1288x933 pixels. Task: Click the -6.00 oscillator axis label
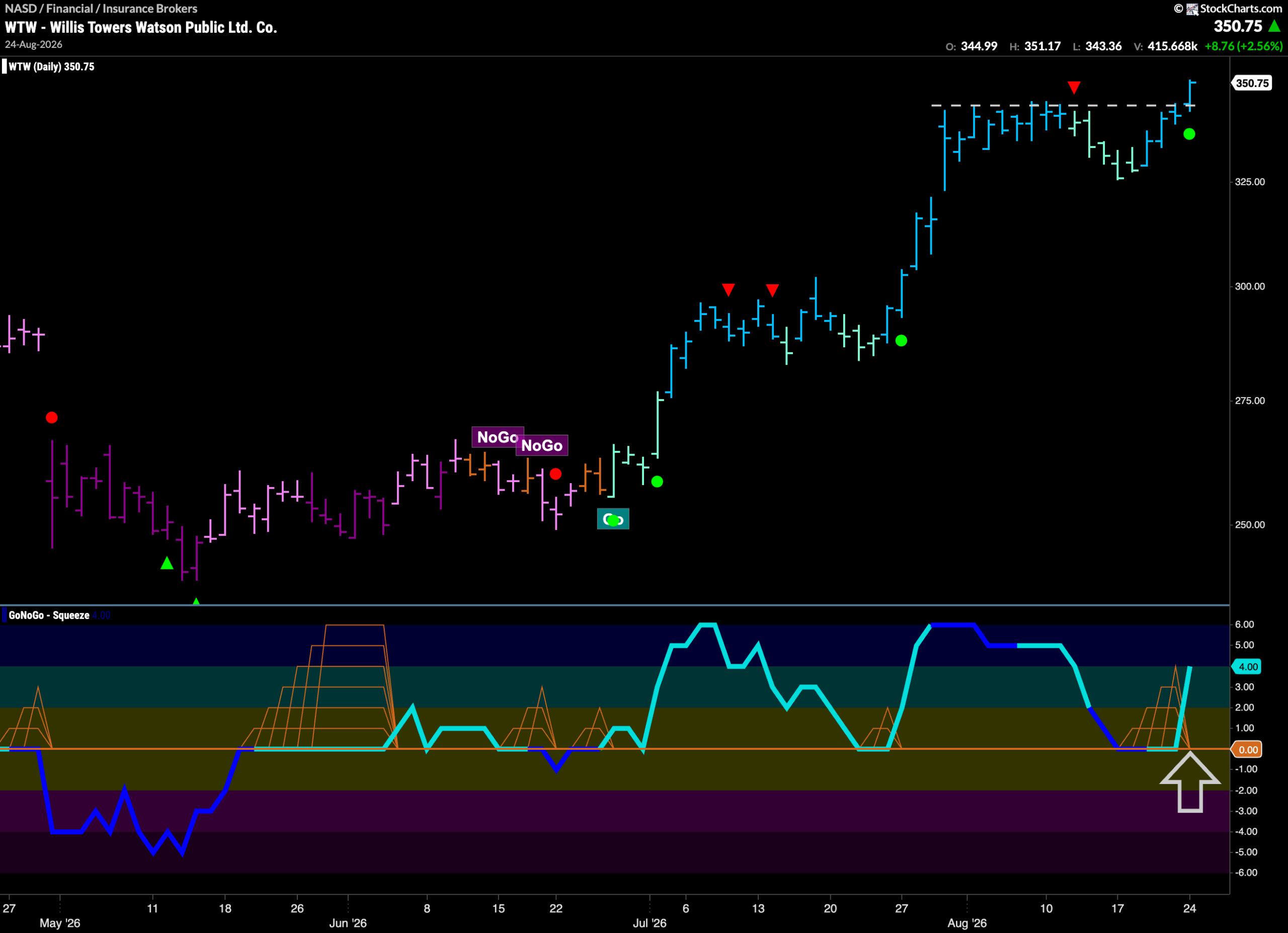click(1246, 872)
